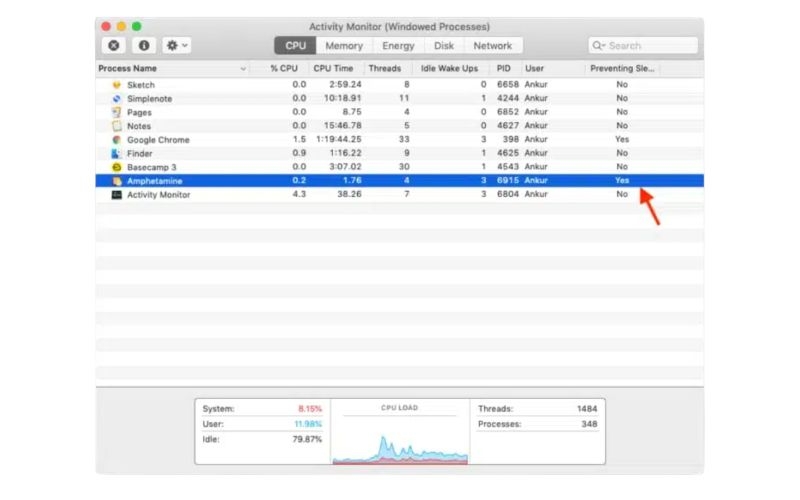Select the Basecamp 3 process name

pos(152,167)
